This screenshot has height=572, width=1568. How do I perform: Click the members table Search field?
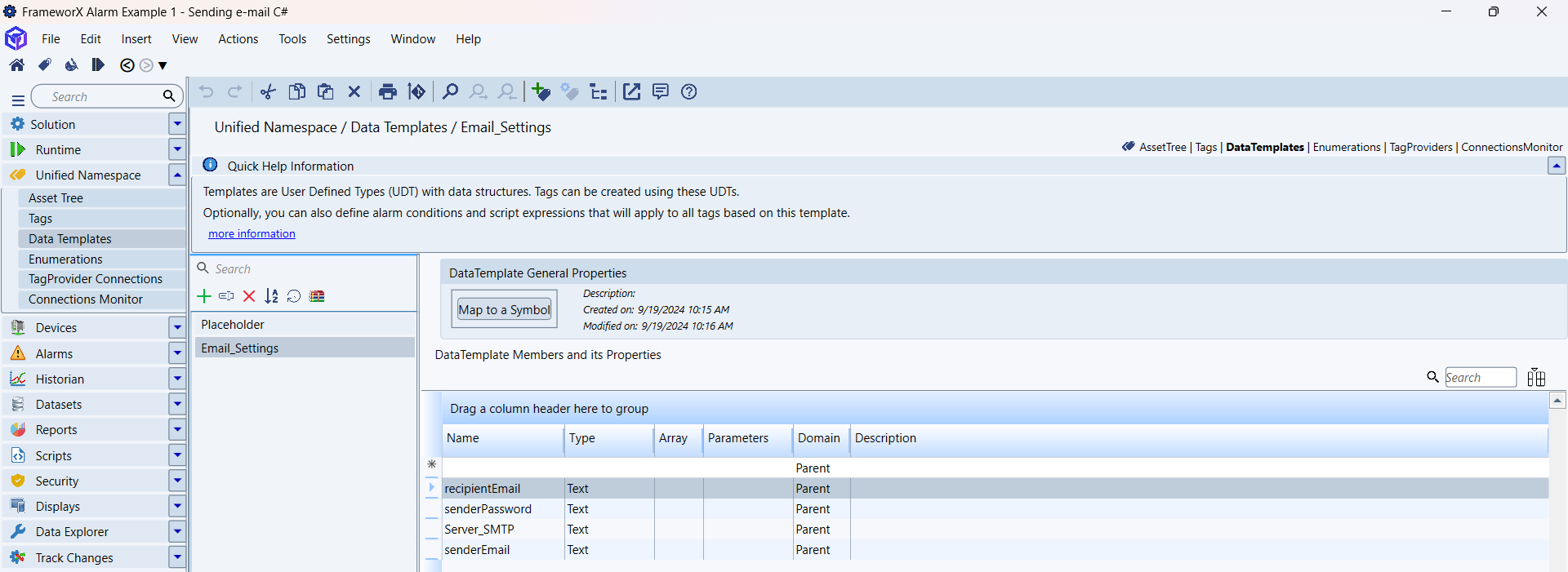1480,377
